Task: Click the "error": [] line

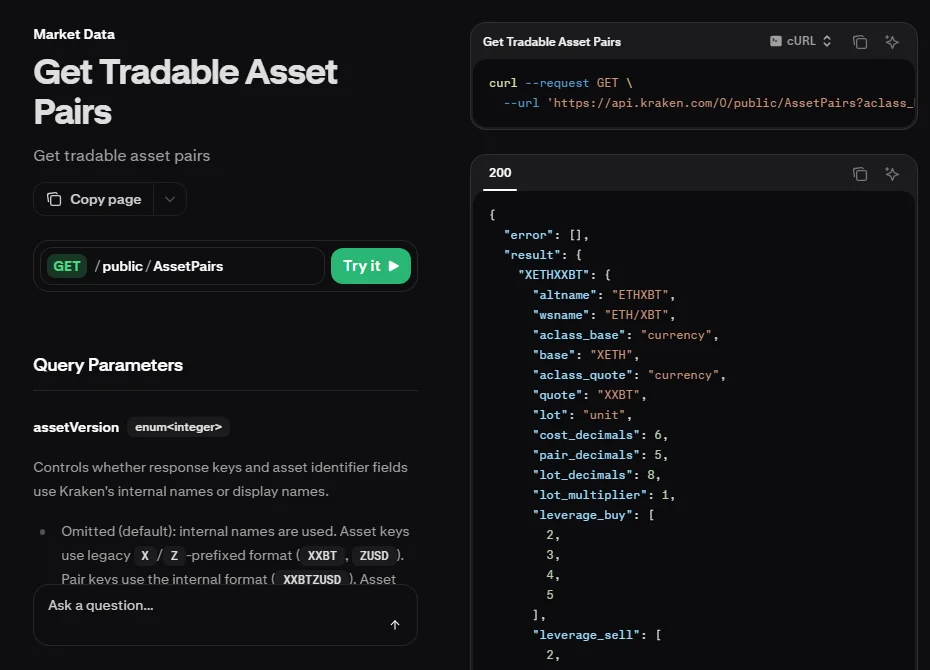Action: (546, 235)
